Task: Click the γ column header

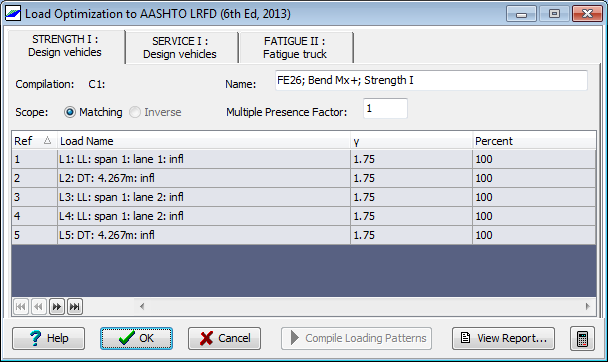Action: click(411, 141)
